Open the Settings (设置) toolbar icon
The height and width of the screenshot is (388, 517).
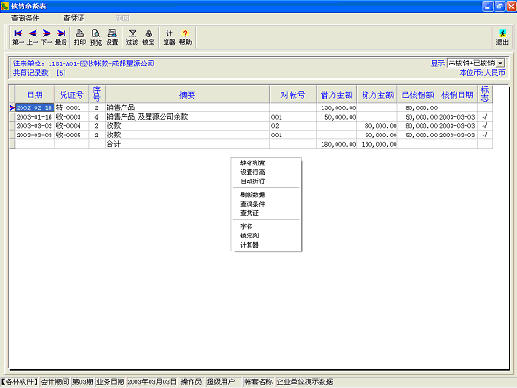coord(112,37)
